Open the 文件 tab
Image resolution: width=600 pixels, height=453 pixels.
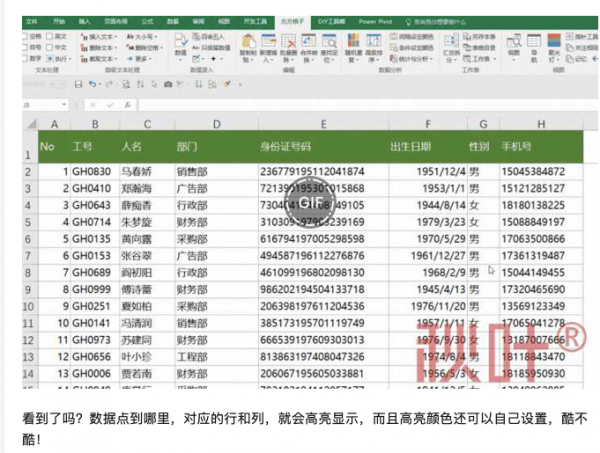(32, 22)
